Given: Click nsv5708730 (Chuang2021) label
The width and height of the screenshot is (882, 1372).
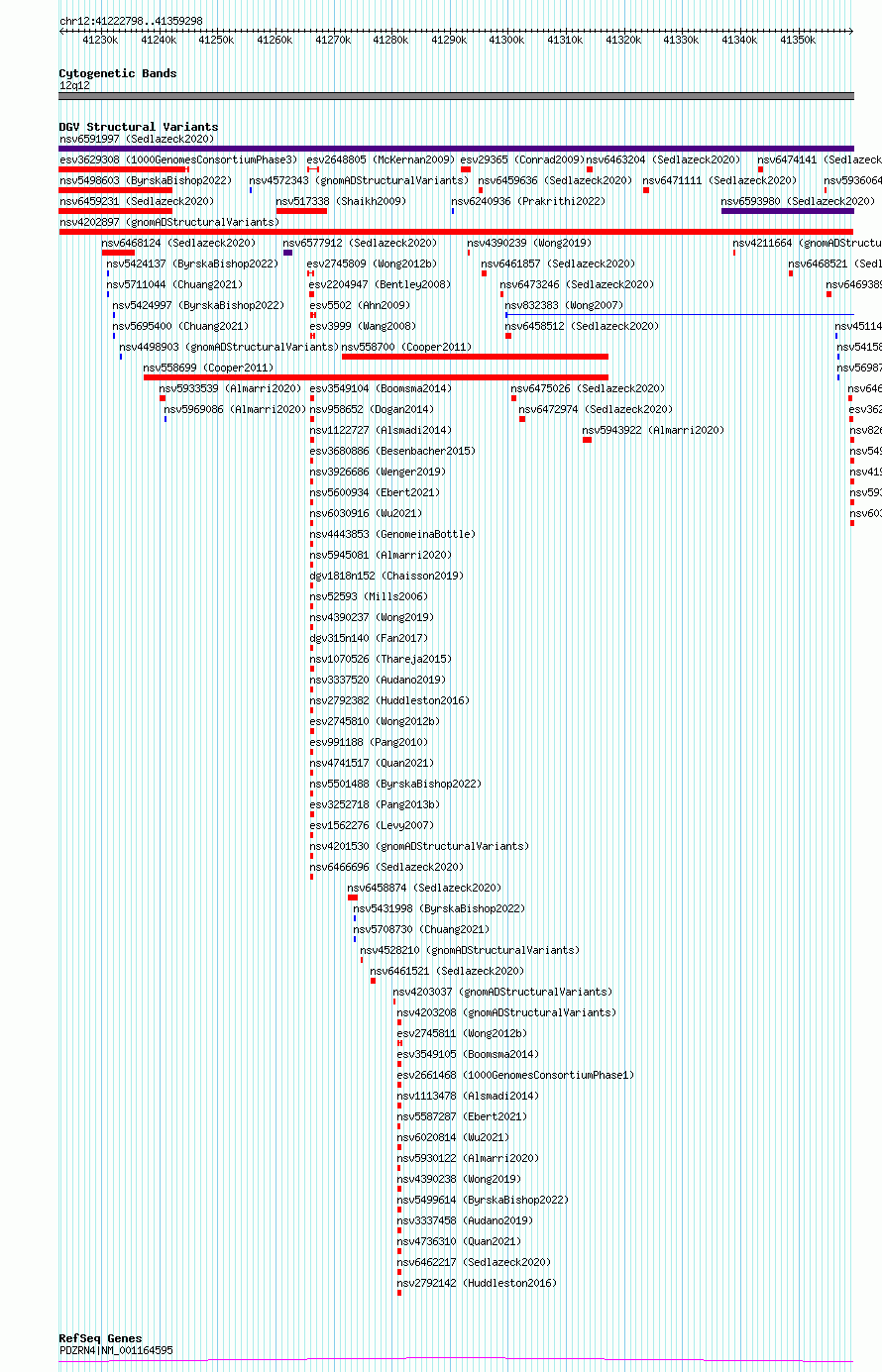Looking at the screenshot, I should tap(421, 929).
